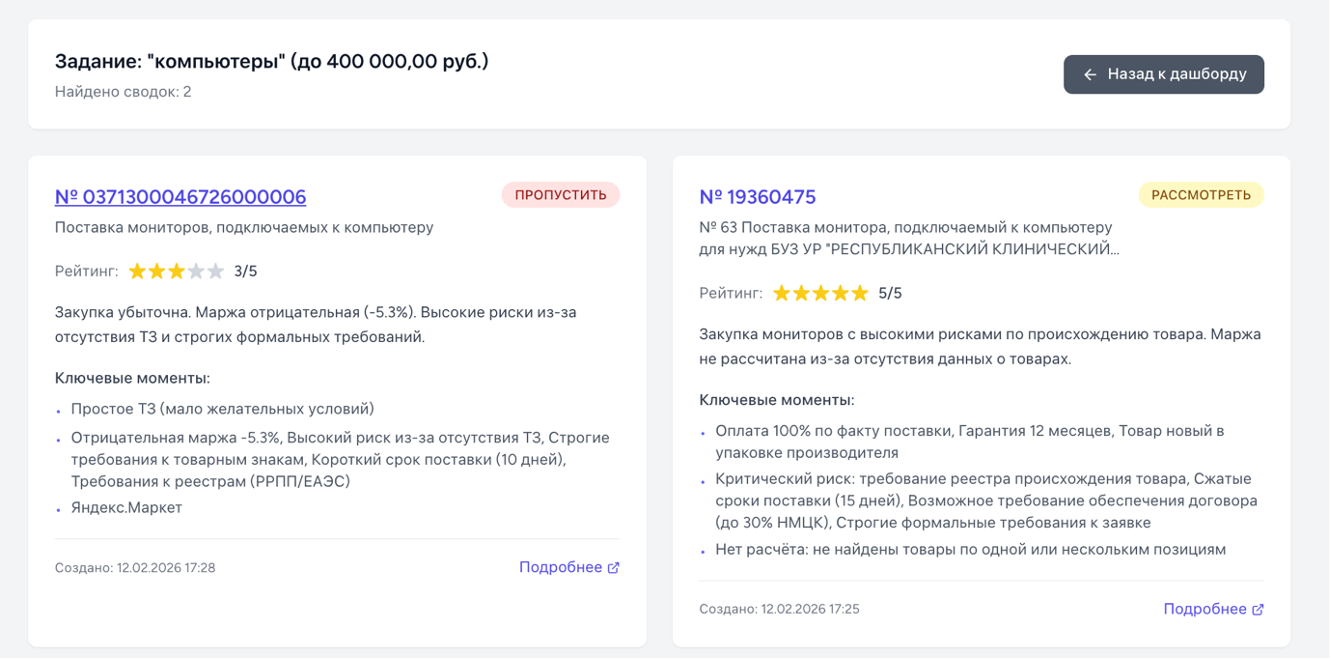The image size is (1332, 660).
Task: Click external-link icon in card created 17:28
Action: (x=613, y=568)
